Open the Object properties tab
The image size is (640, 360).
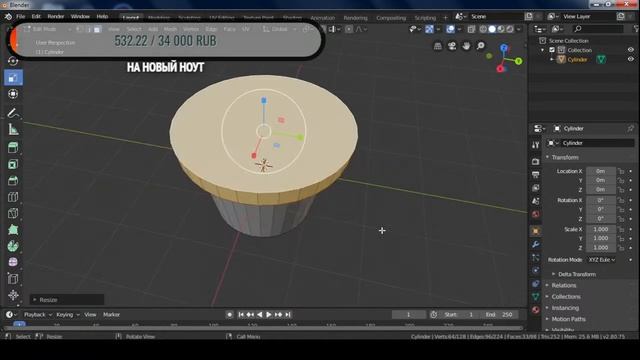pyautogui.click(x=536, y=231)
